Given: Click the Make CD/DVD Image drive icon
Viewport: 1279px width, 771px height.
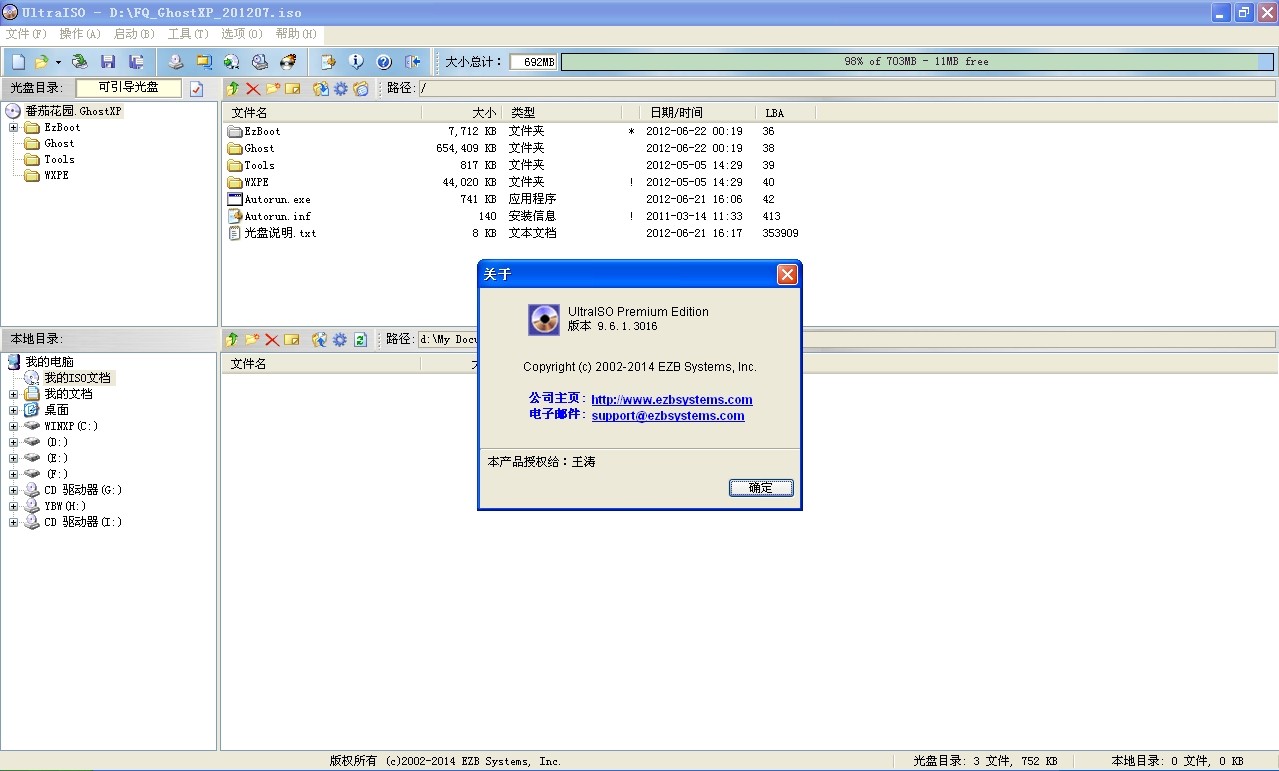Looking at the screenshot, I should coord(176,62).
